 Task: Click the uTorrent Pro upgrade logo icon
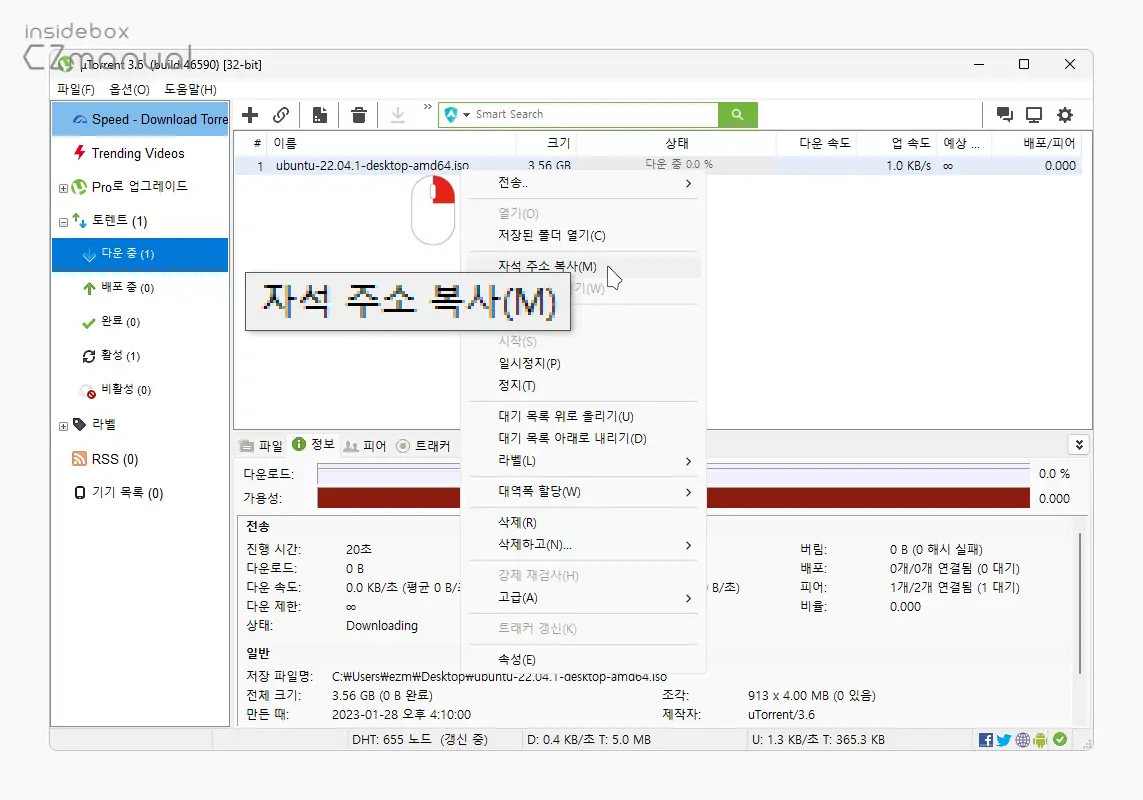(x=79, y=187)
